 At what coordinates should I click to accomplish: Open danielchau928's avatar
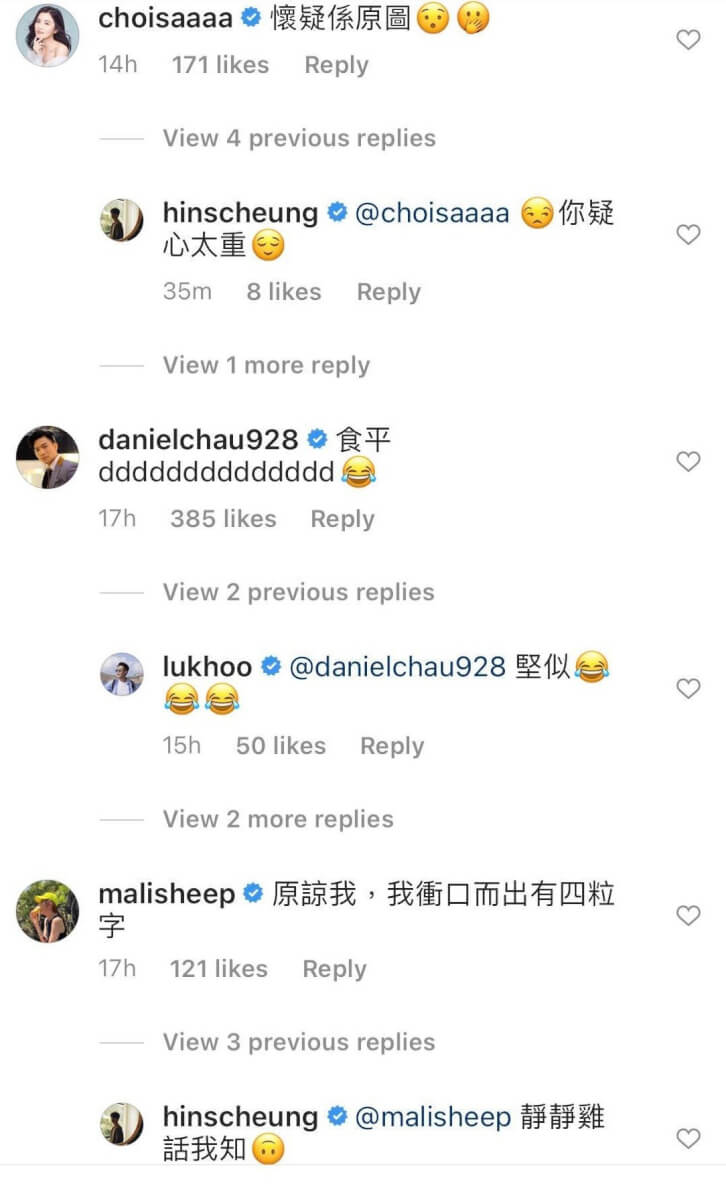pos(47,457)
